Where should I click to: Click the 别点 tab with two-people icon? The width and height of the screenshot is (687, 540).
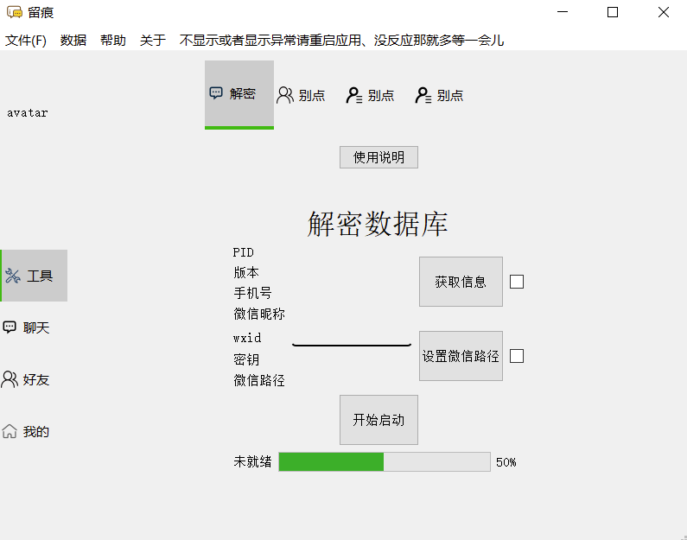(x=285, y=95)
